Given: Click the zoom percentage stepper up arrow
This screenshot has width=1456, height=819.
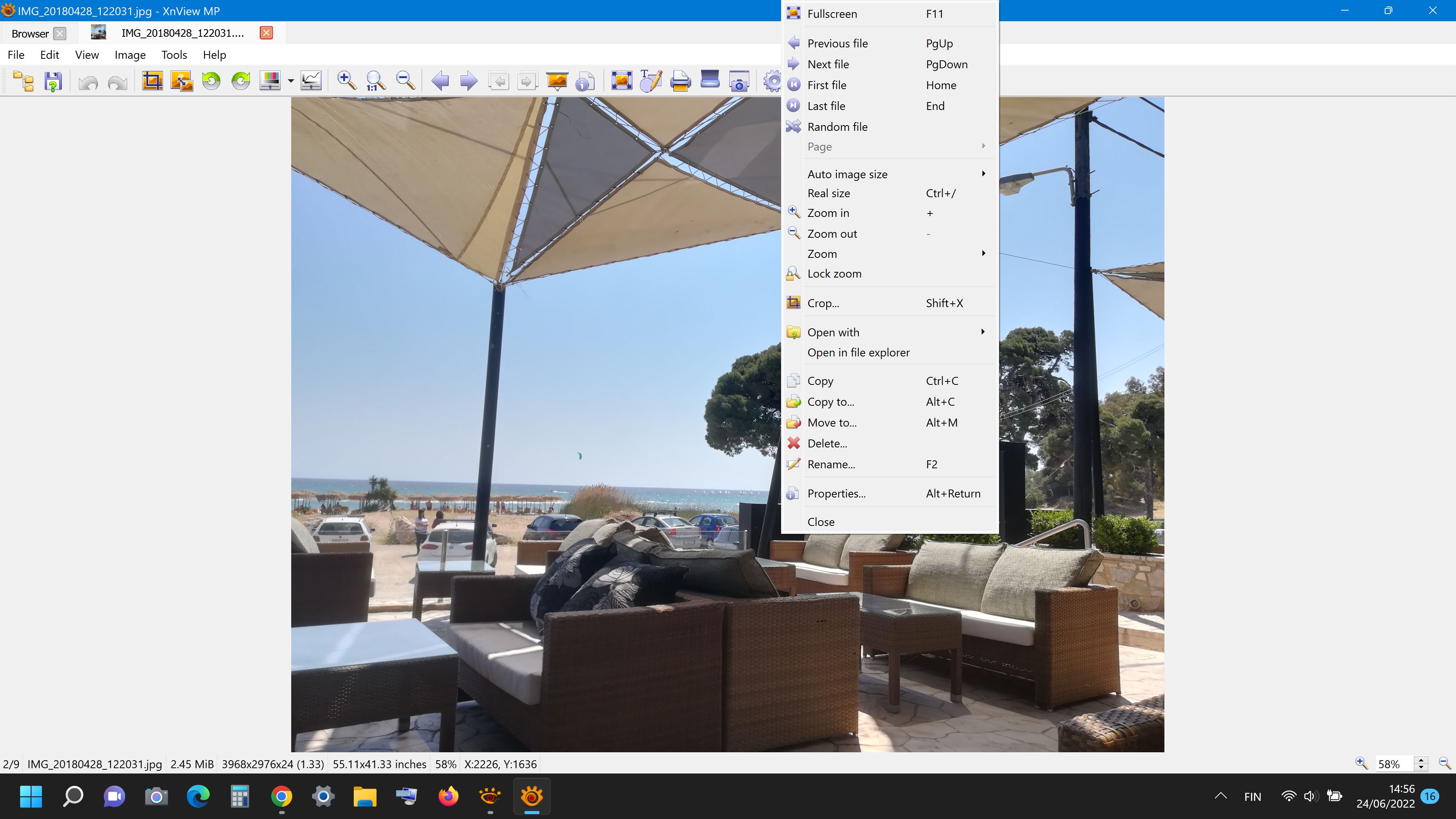Looking at the screenshot, I should click(1421, 760).
